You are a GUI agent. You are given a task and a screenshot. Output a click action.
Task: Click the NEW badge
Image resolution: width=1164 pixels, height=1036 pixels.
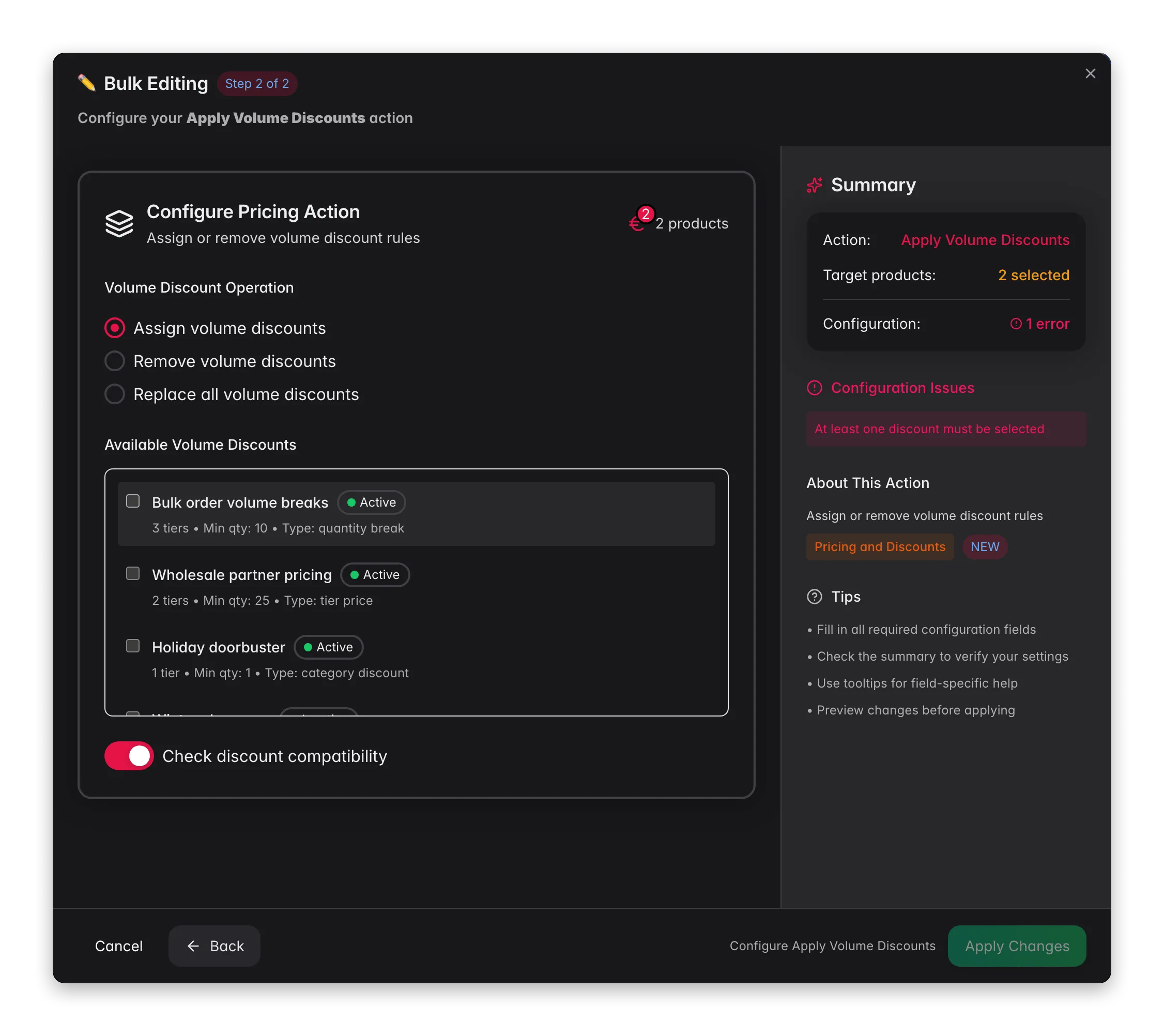coord(985,547)
